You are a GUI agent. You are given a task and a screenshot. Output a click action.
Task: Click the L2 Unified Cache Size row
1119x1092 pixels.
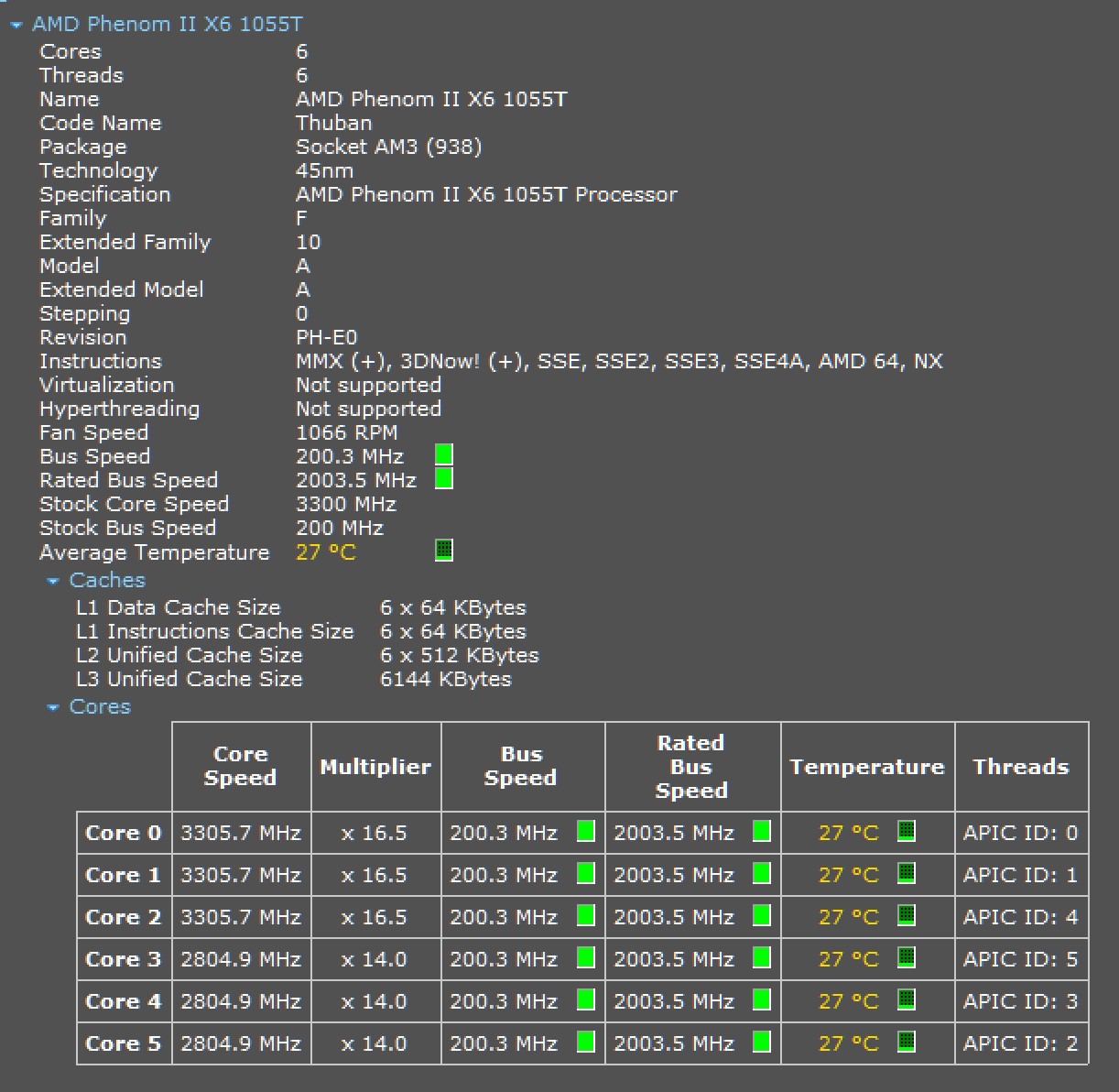[308, 655]
